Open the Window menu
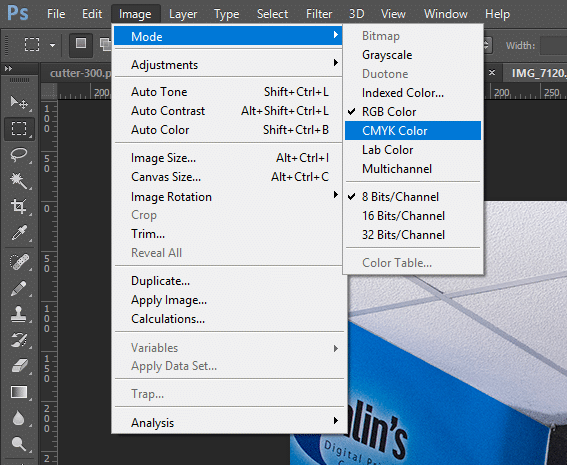The width and height of the screenshot is (567, 465). click(x=446, y=14)
